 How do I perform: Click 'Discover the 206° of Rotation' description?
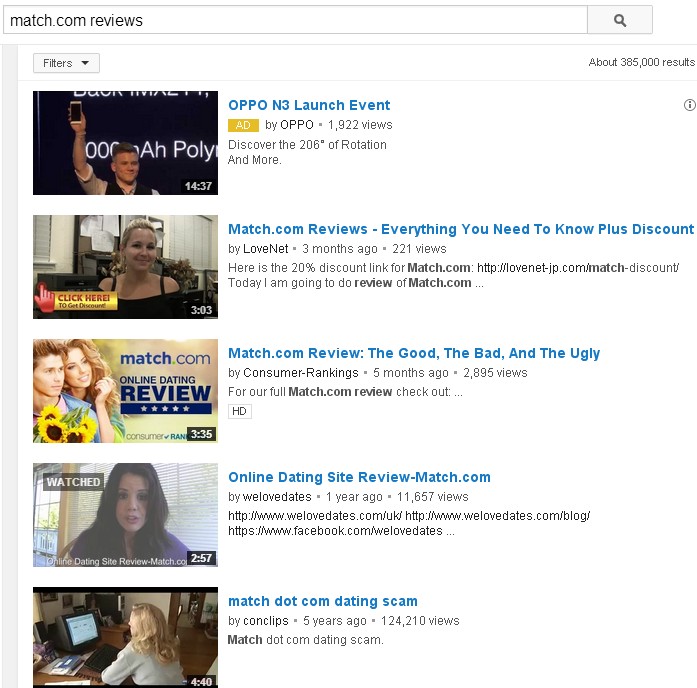pyautogui.click(x=307, y=145)
